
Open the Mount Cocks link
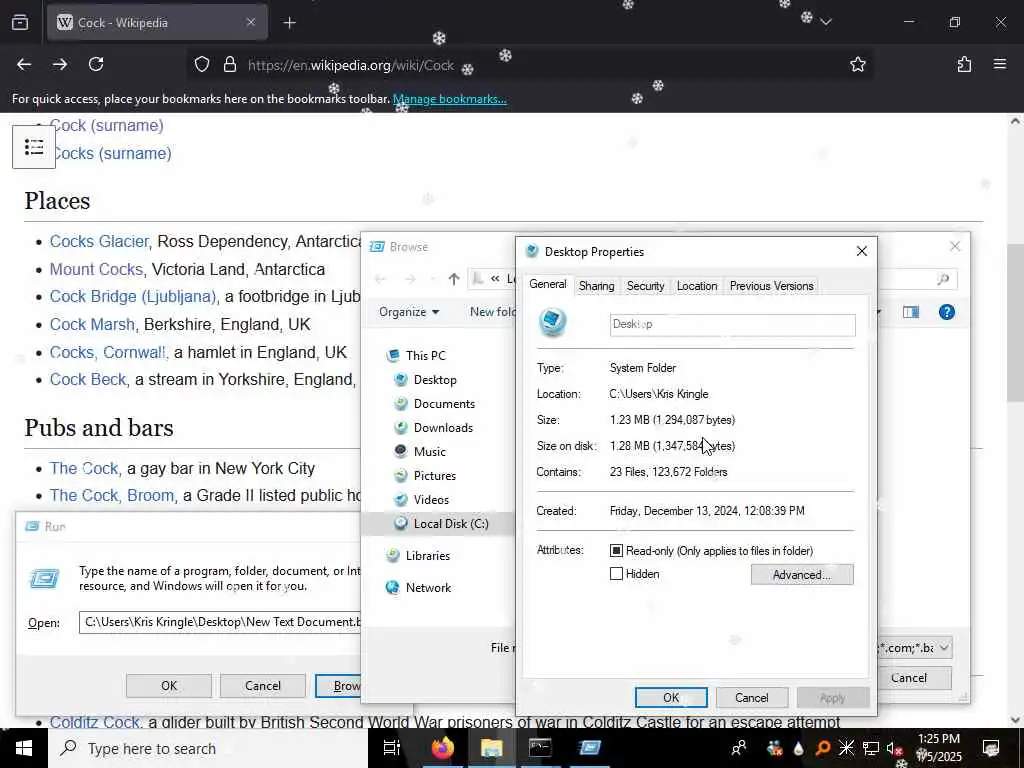pos(96,269)
